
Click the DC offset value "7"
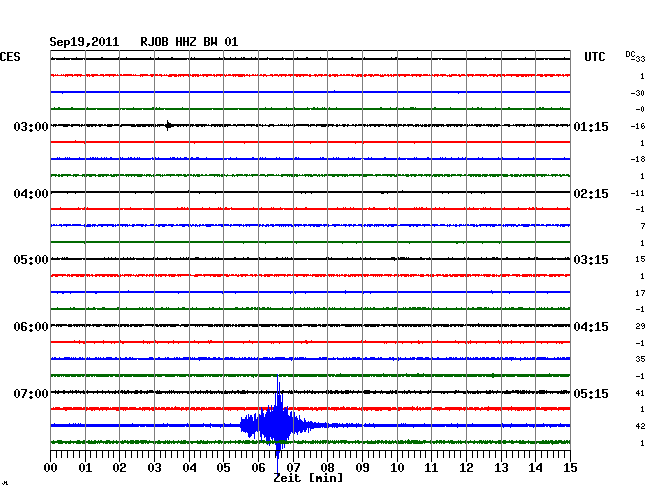(643, 226)
